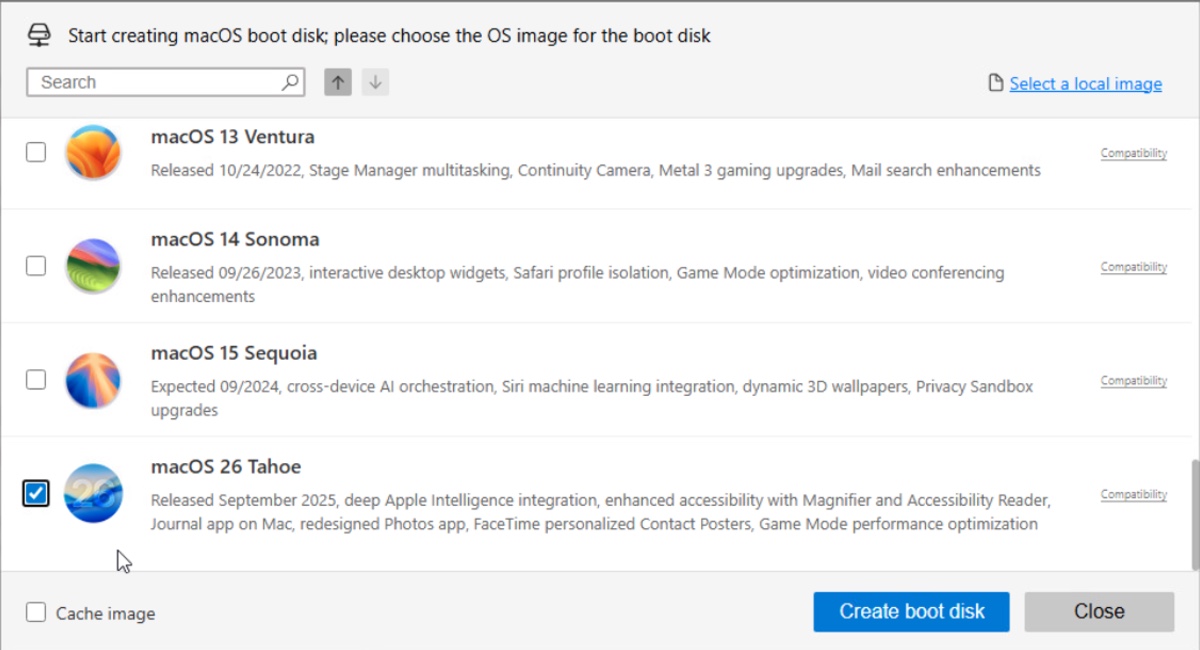Check the macOS 13 Ventura checkbox
Screen dimensions: 1200x650
(36, 152)
